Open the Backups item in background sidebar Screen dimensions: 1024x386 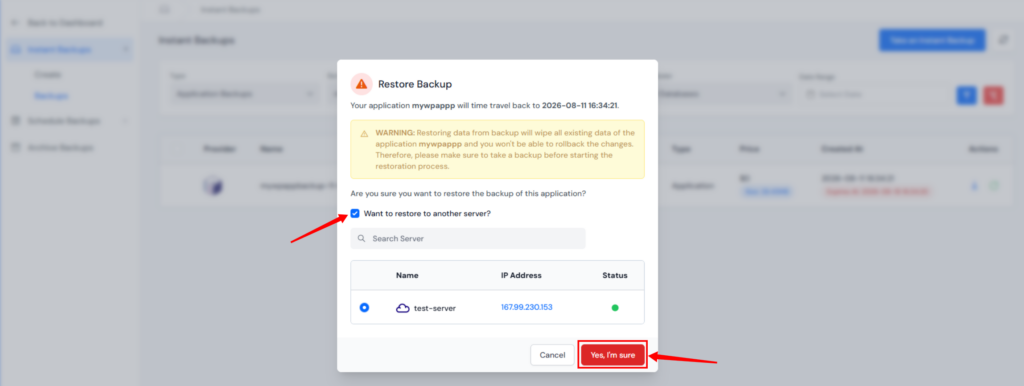[52, 96]
